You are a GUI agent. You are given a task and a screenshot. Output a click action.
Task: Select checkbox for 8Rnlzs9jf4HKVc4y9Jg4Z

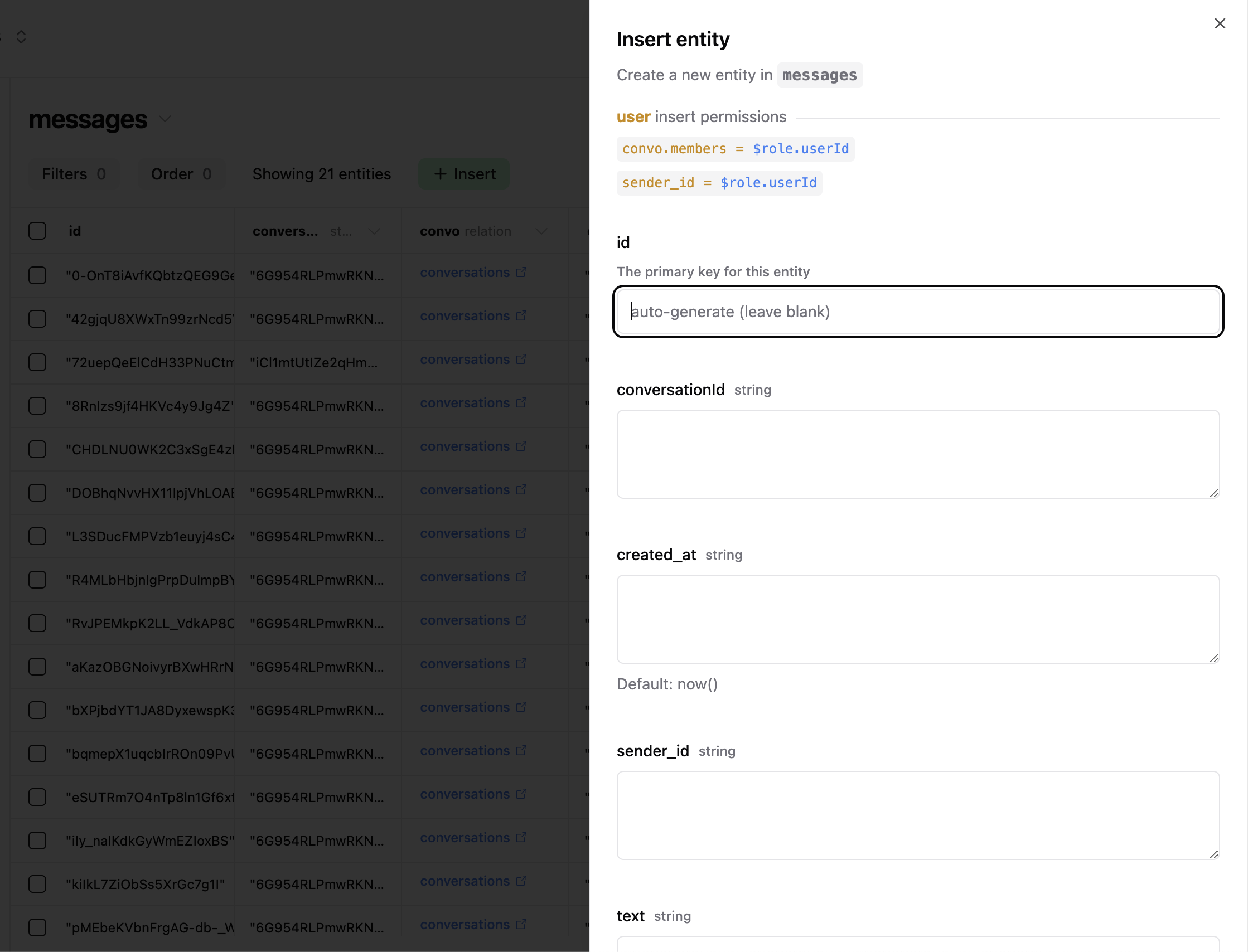[x=37, y=406]
